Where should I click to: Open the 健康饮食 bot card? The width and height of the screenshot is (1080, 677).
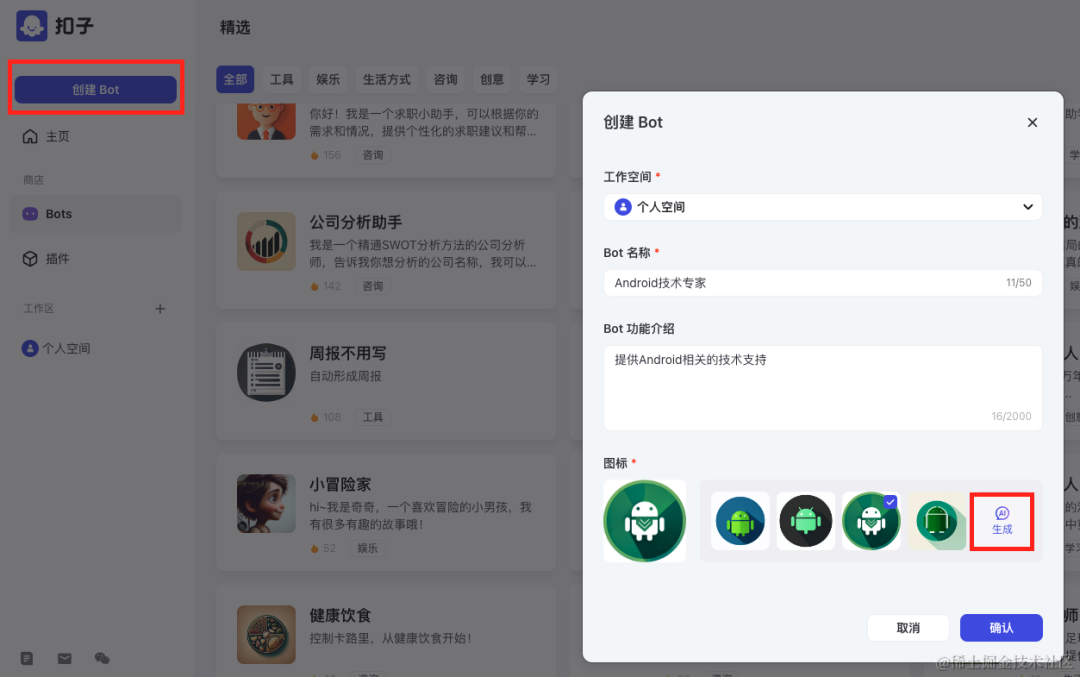pos(386,630)
